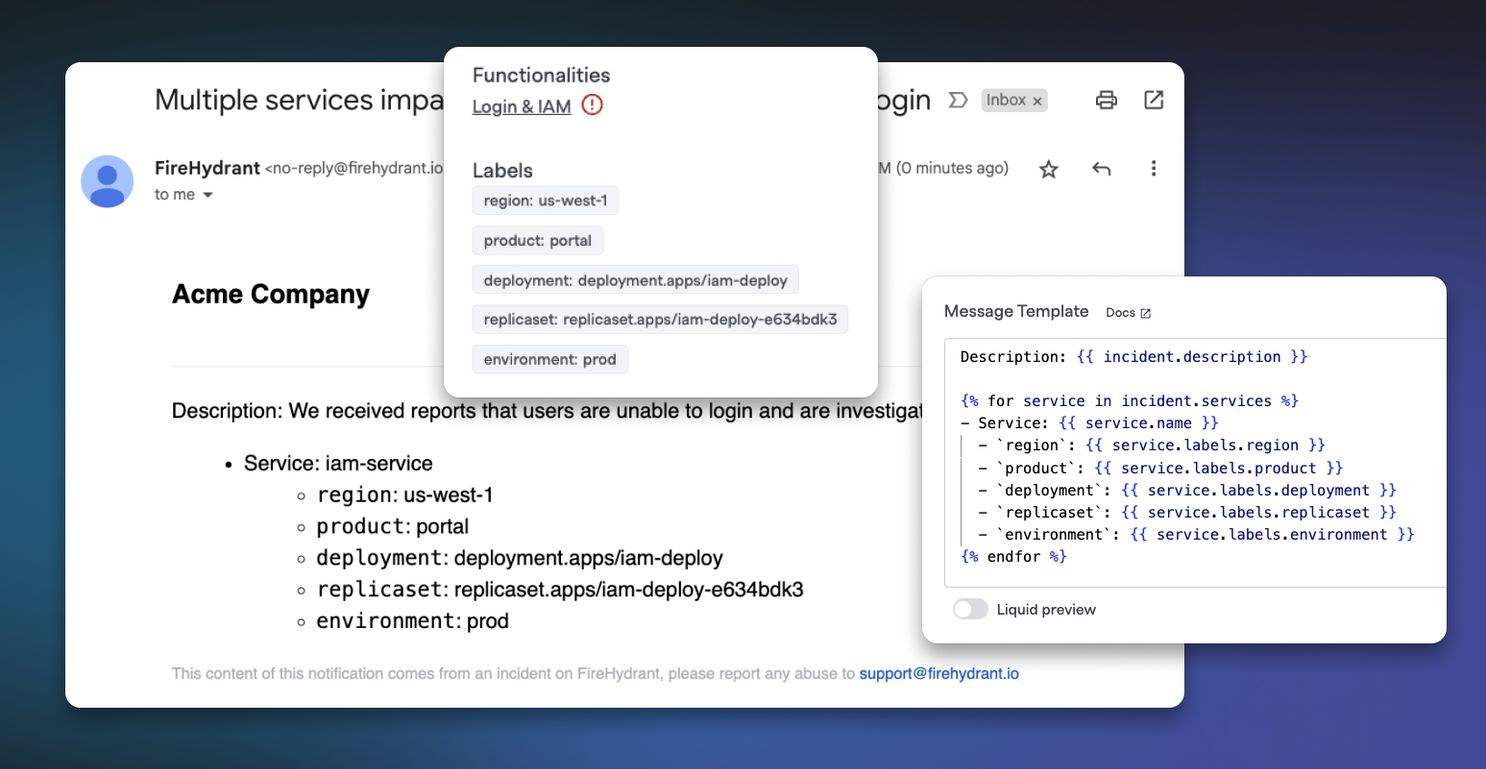Print the email using the printer icon
The height and width of the screenshot is (769, 1486).
click(x=1106, y=100)
